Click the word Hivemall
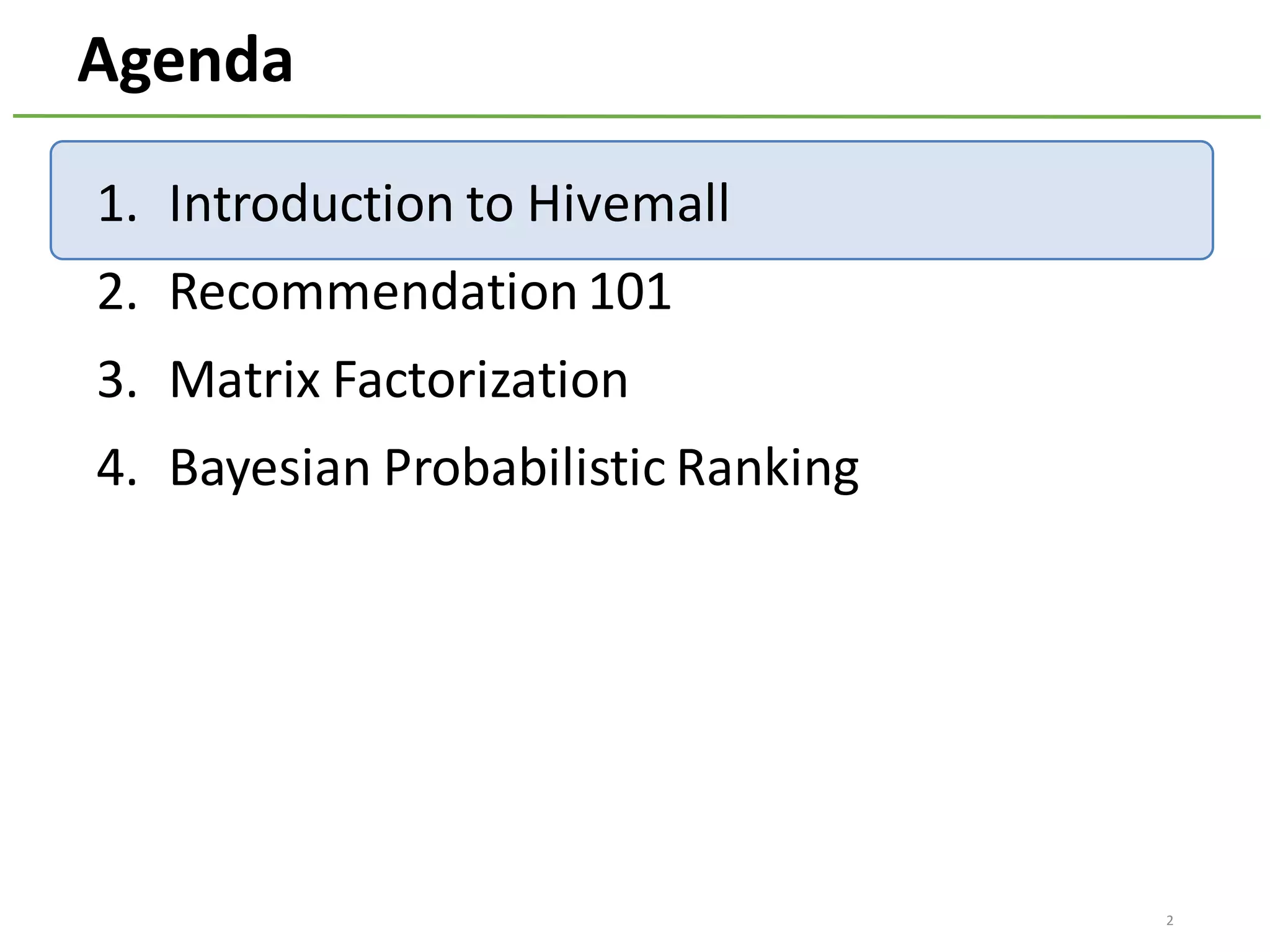 tap(628, 203)
